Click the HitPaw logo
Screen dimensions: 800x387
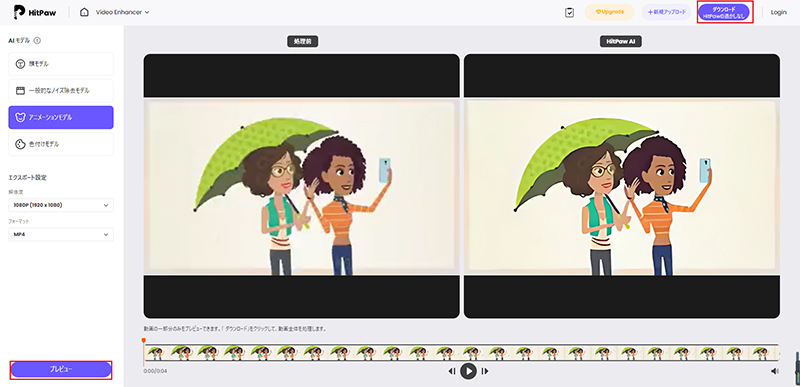35,12
